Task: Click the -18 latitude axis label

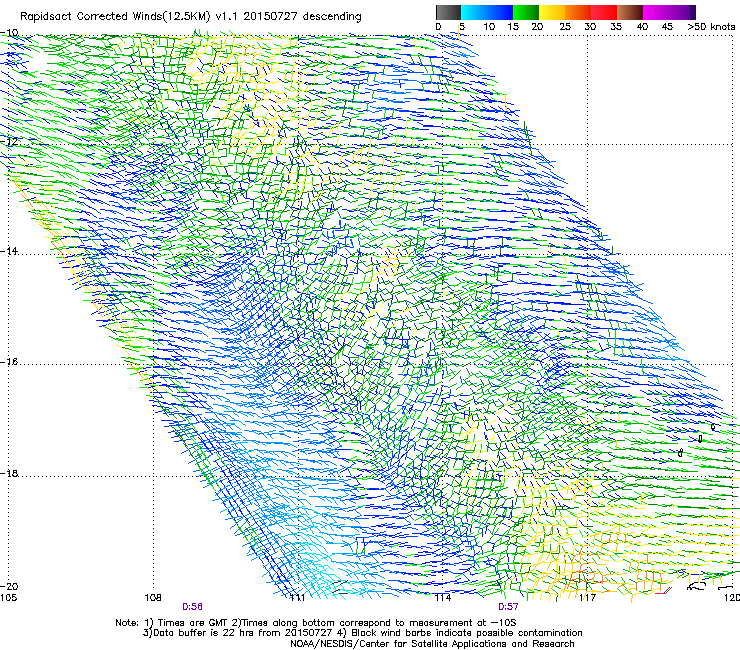Action: pyautogui.click(x=9, y=473)
